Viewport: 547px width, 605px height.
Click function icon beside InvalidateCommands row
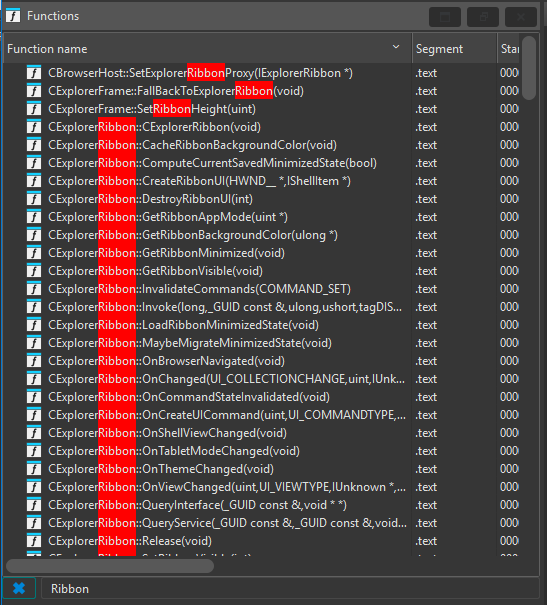(x=34, y=289)
